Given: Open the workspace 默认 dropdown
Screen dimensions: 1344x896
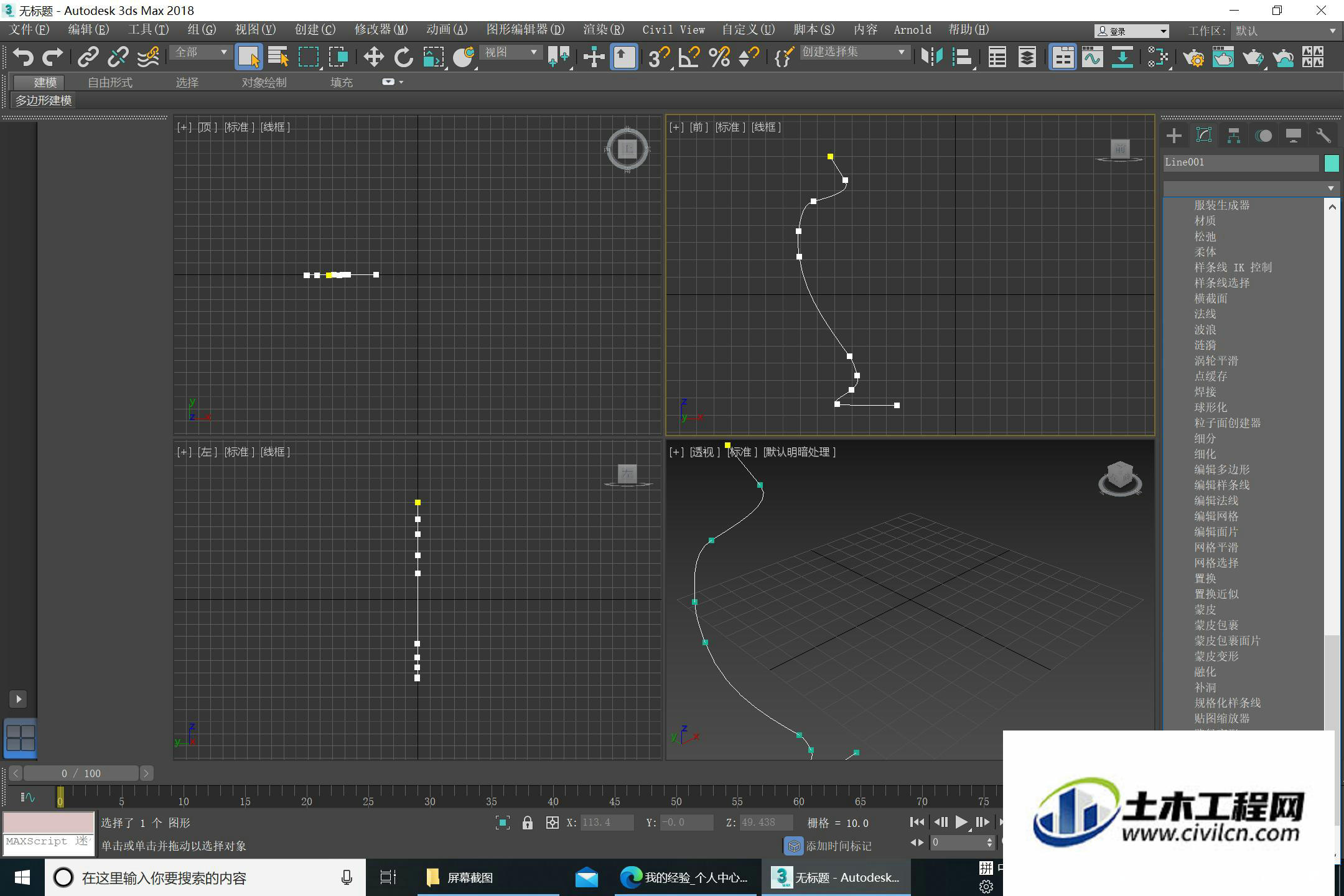Looking at the screenshot, I should point(1286,30).
